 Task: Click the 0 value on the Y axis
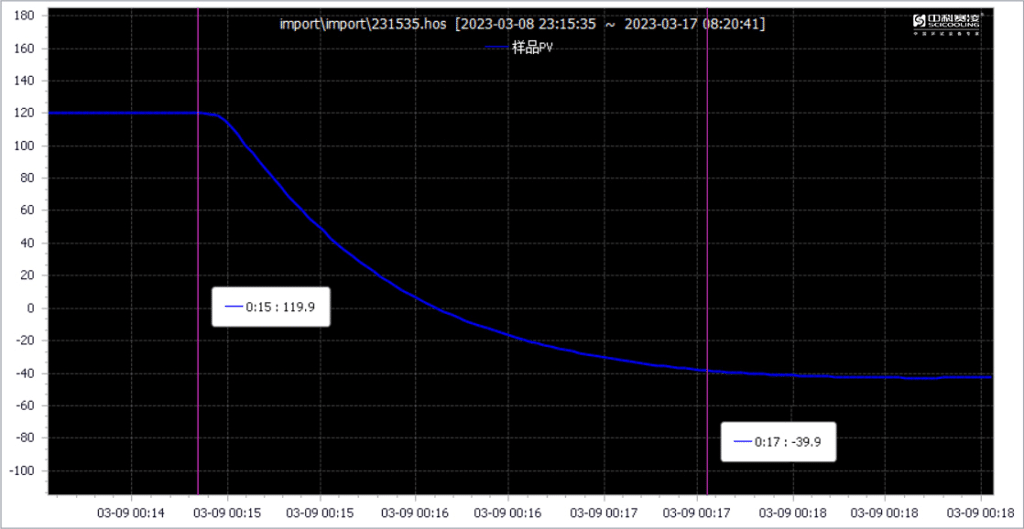click(30, 308)
